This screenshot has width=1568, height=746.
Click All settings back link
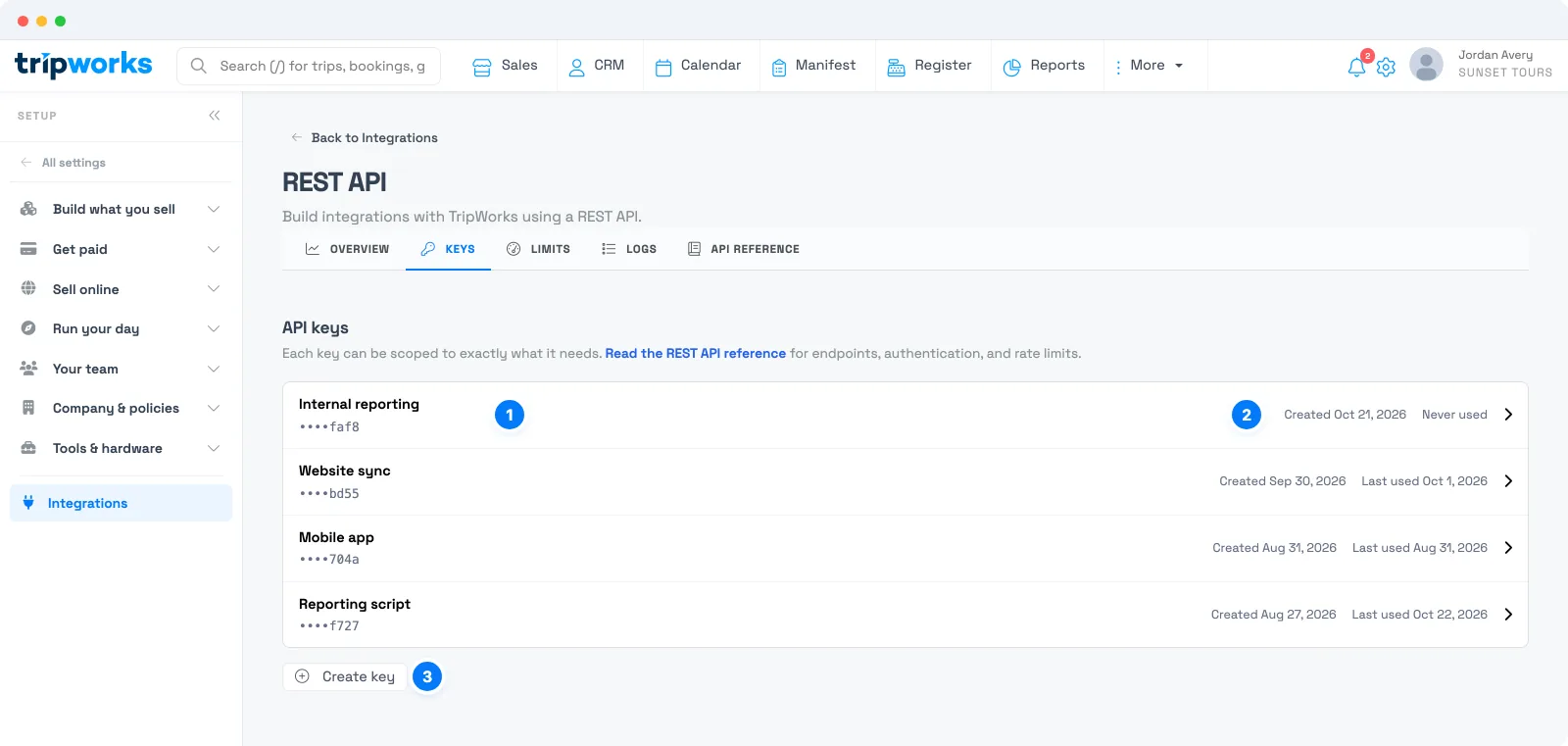[64, 163]
